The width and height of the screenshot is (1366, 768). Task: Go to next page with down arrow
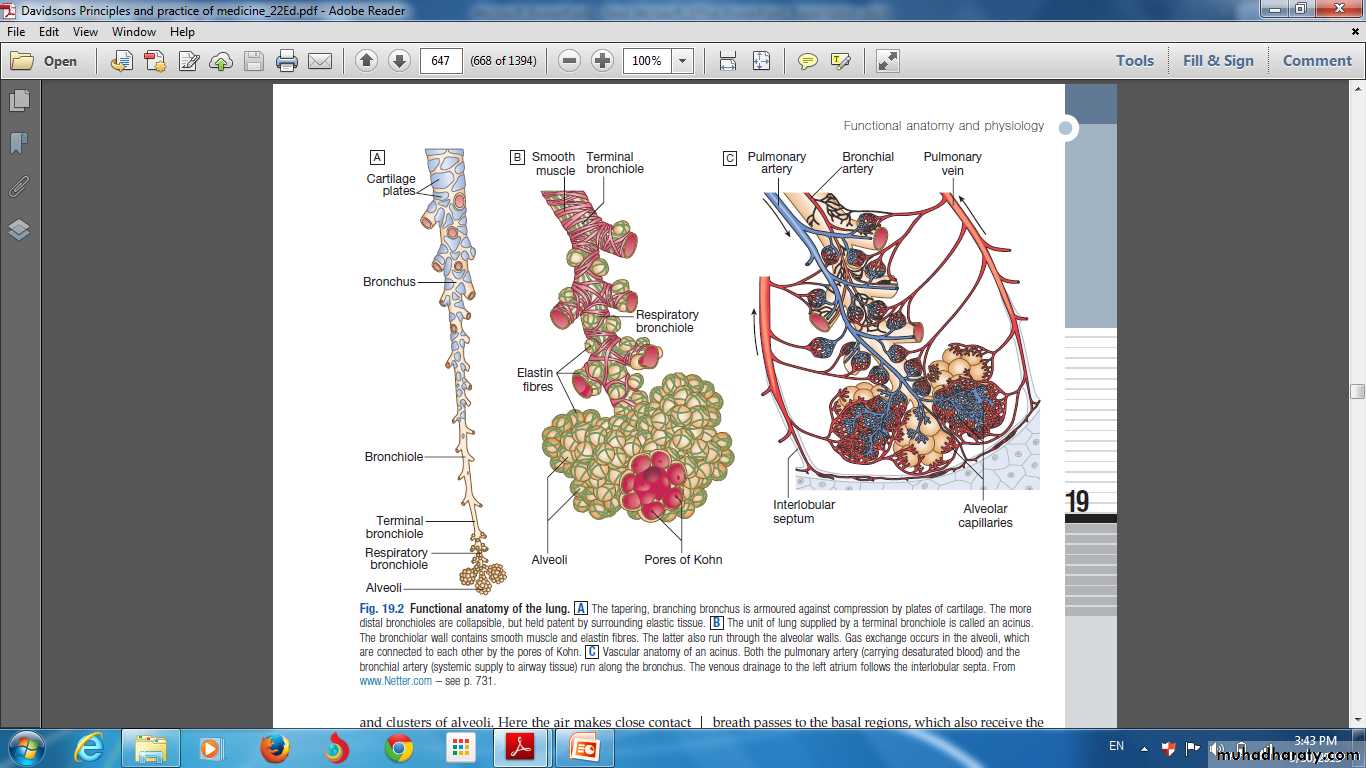pos(399,61)
